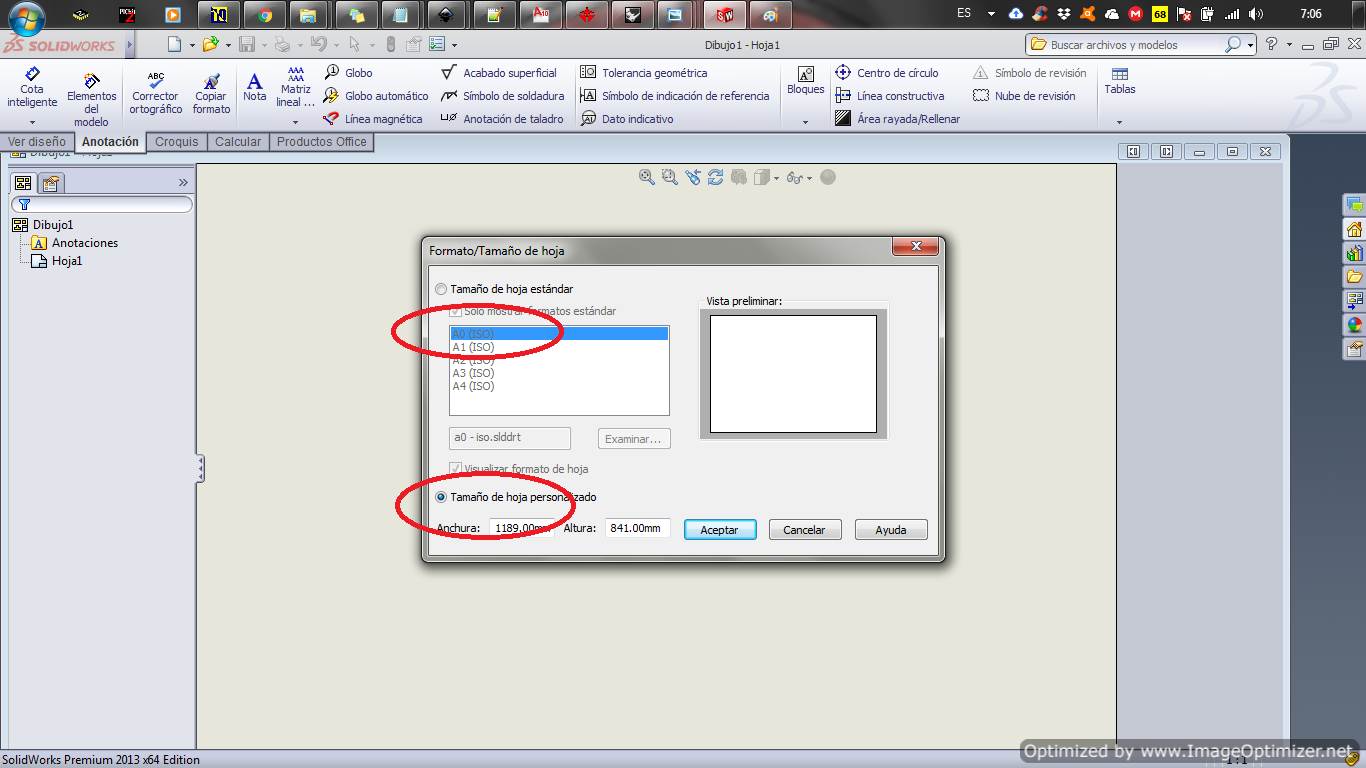Viewport: 1366px width, 768px height.
Task: Insert a Nota annotation
Action: coord(255,87)
